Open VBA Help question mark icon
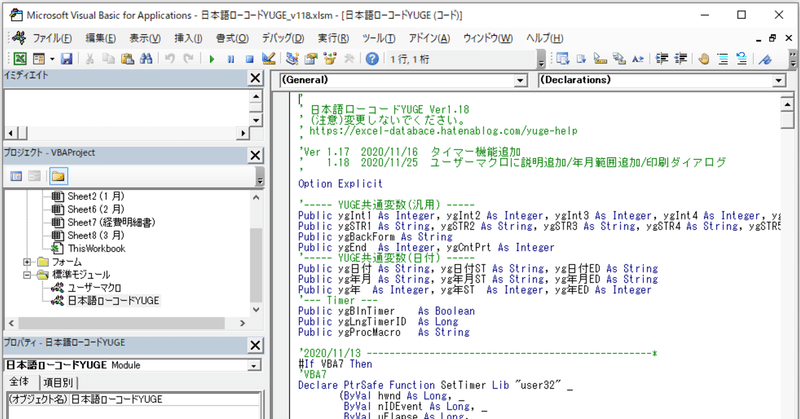Image resolution: width=800 pixels, height=419 pixels. point(372,59)
